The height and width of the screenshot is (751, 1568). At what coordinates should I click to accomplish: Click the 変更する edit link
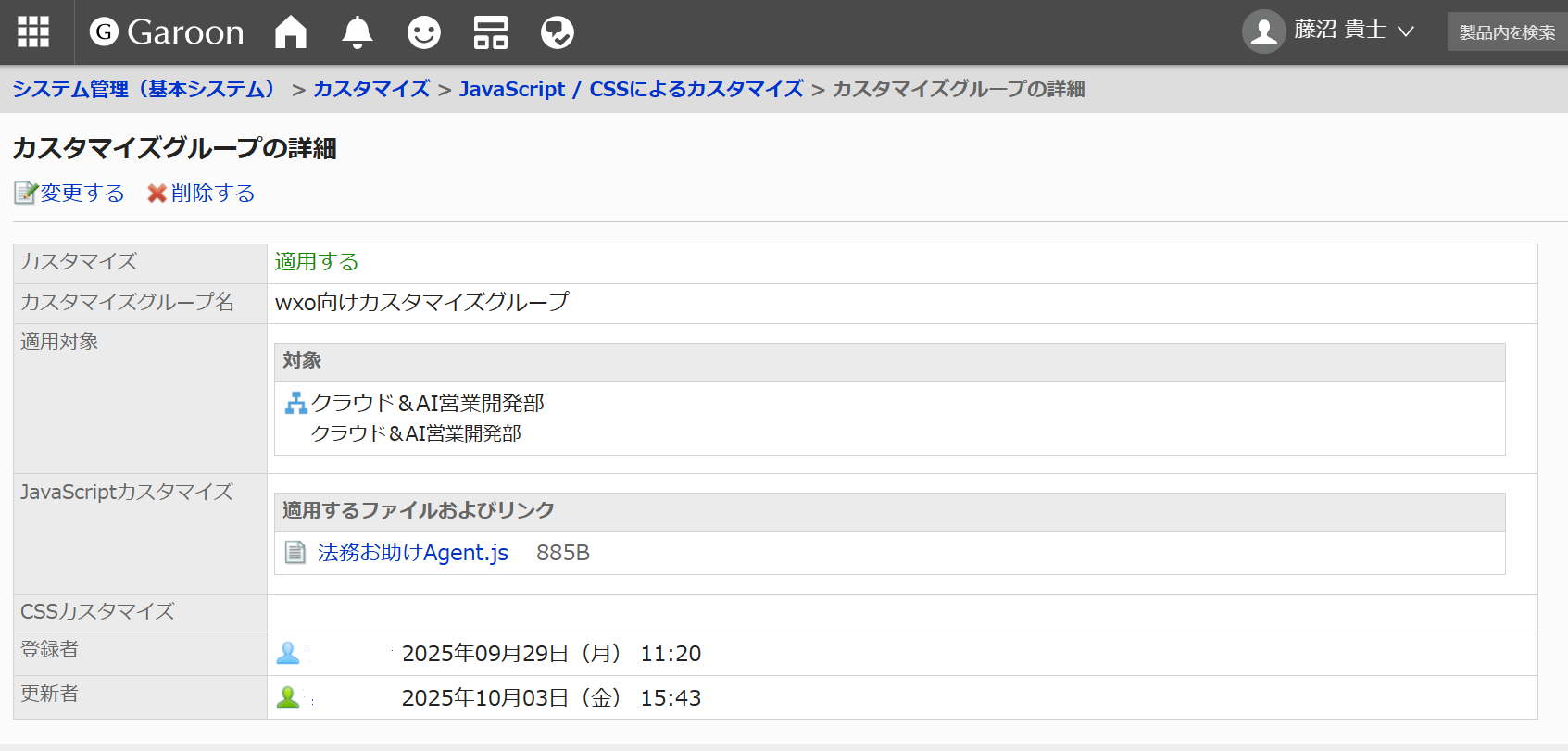click(x=82, y=193)
